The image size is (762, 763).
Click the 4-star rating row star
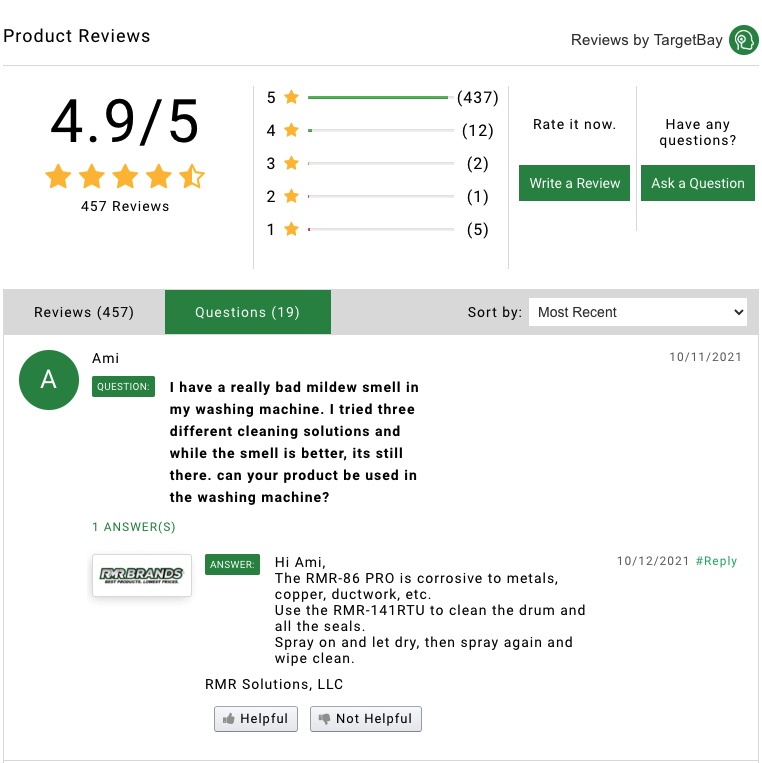pyautogui.click(x=291, y=130)
